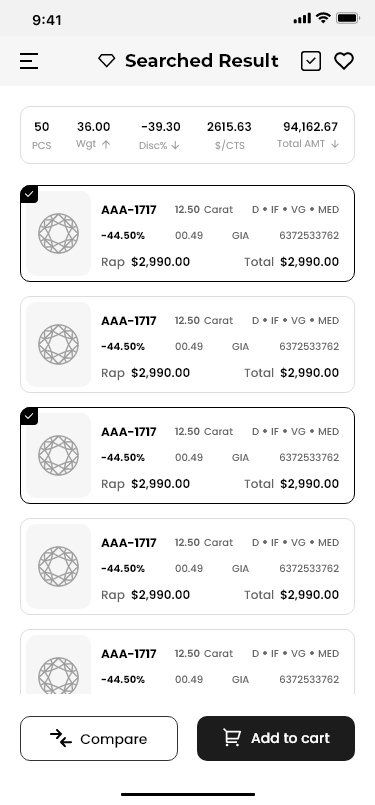Open the $/CTS summary column
The height and width of the screenshot is (805, 375).
(x=229, y=136)
